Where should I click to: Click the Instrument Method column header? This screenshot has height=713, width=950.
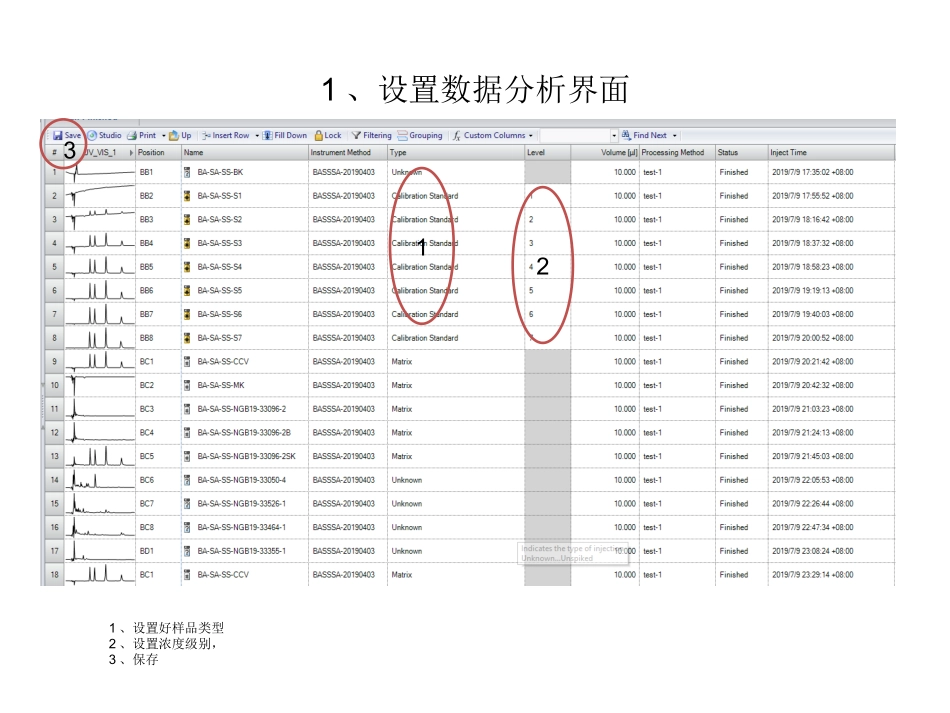point(348,153)
